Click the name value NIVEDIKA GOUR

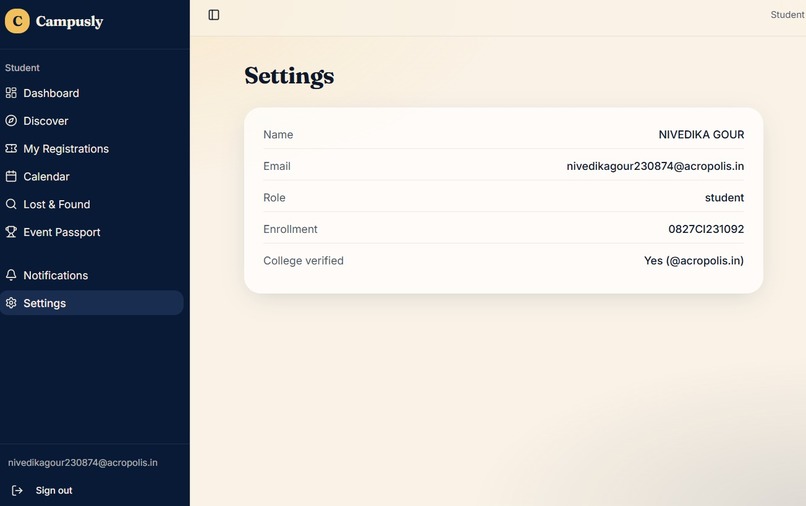point(701,134)
